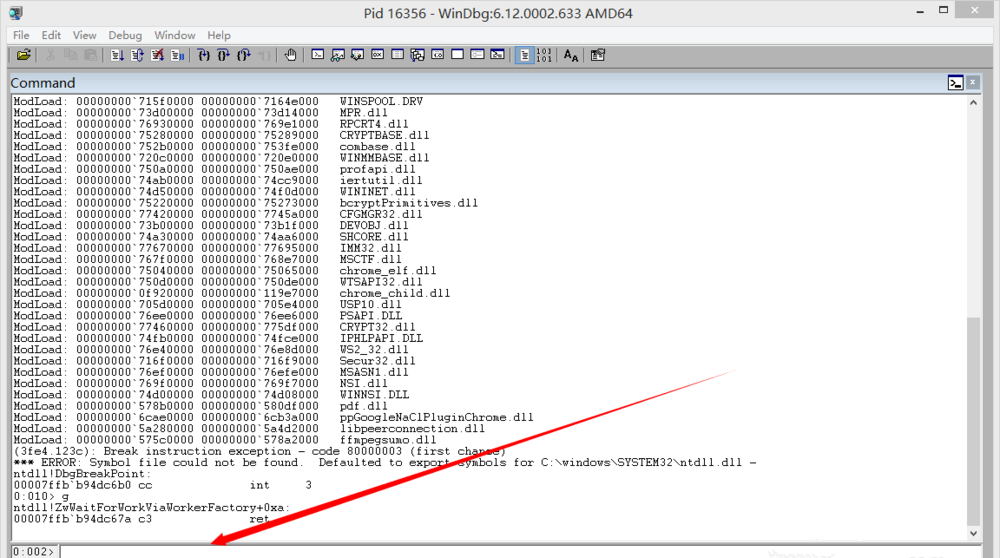Viewport: 1000px width, 558px height.
Task: Click the 'chrome_child.dll' module name
Action: click(395, 293)
